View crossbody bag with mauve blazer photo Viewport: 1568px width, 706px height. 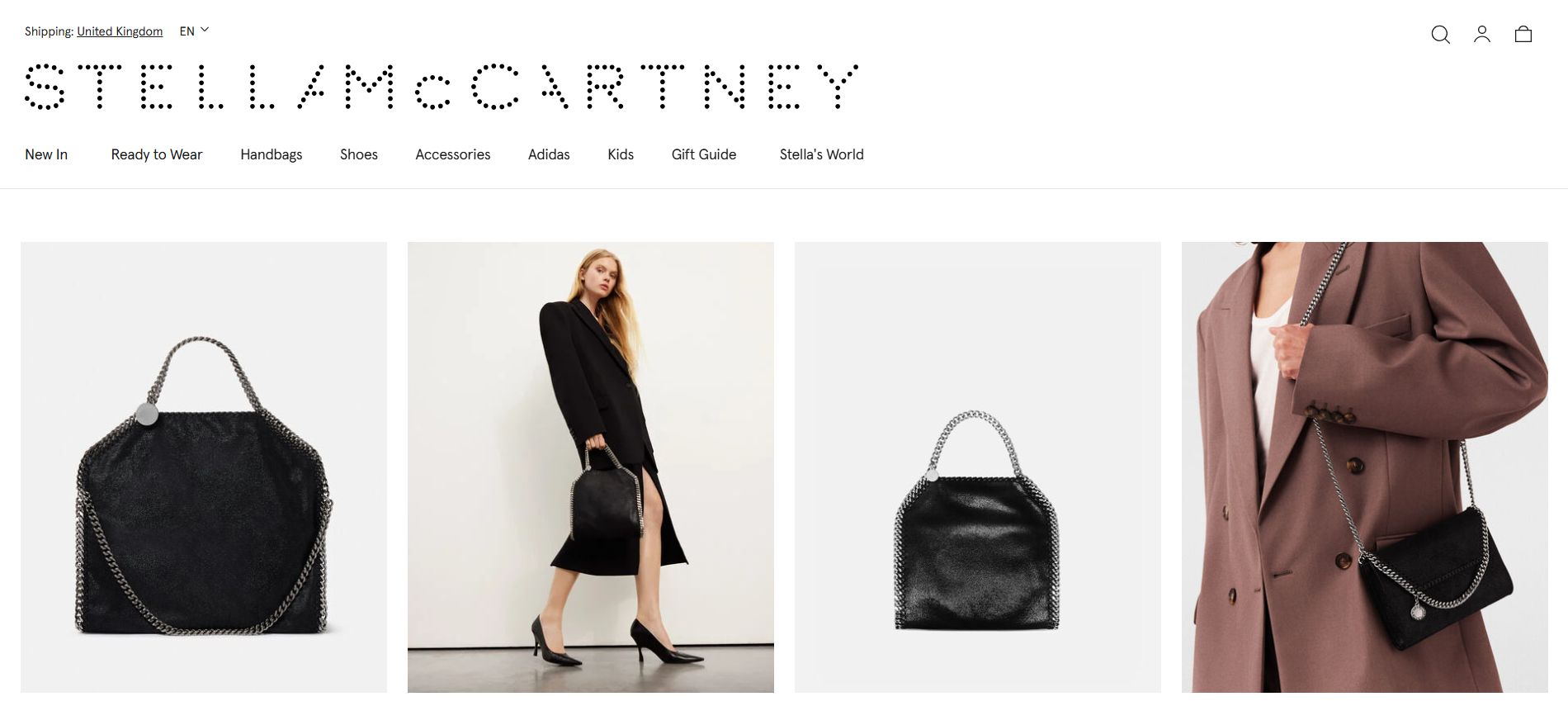pyautogui.click(x=1365, y=467)
